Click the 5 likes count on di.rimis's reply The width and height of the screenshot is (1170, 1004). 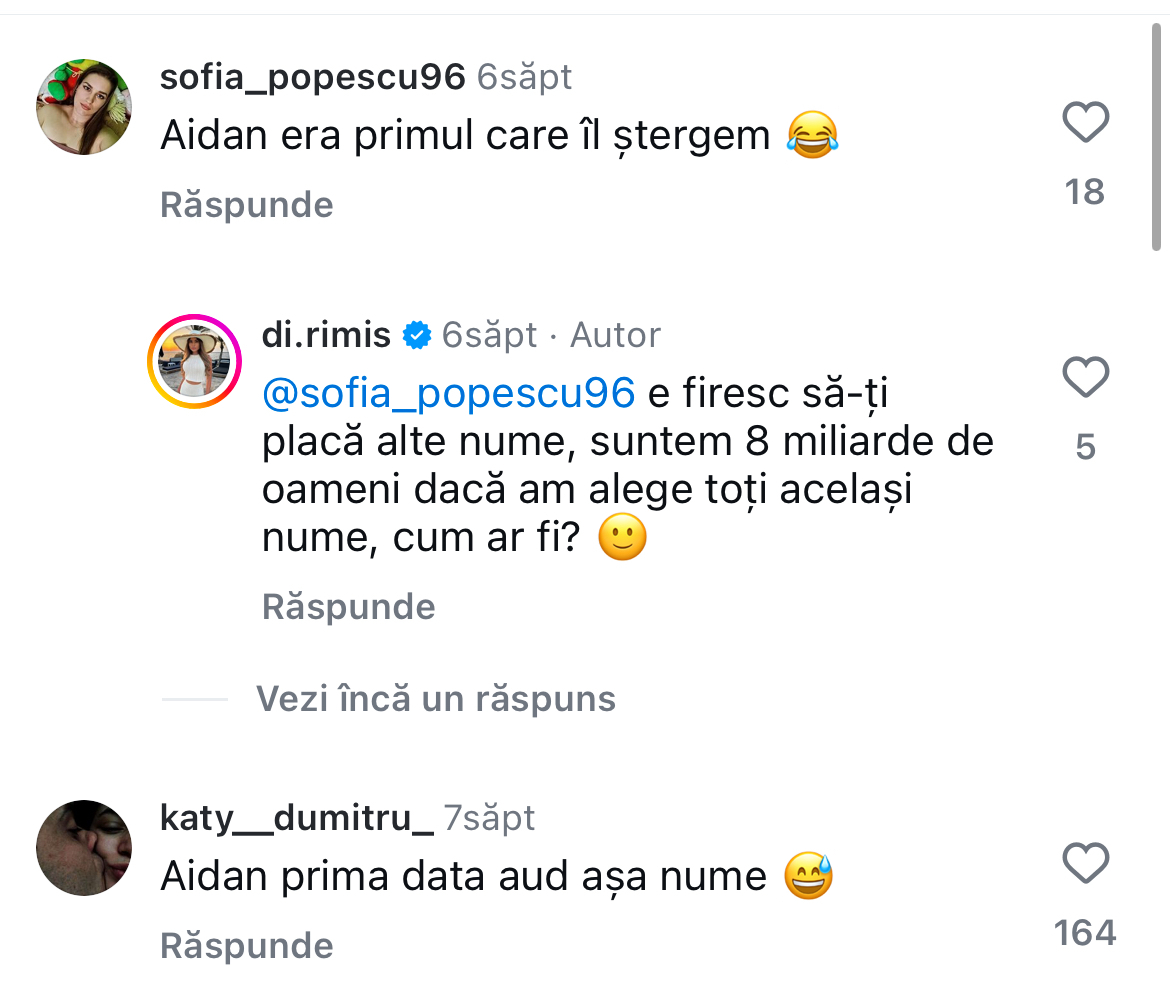coord(1085,447)
